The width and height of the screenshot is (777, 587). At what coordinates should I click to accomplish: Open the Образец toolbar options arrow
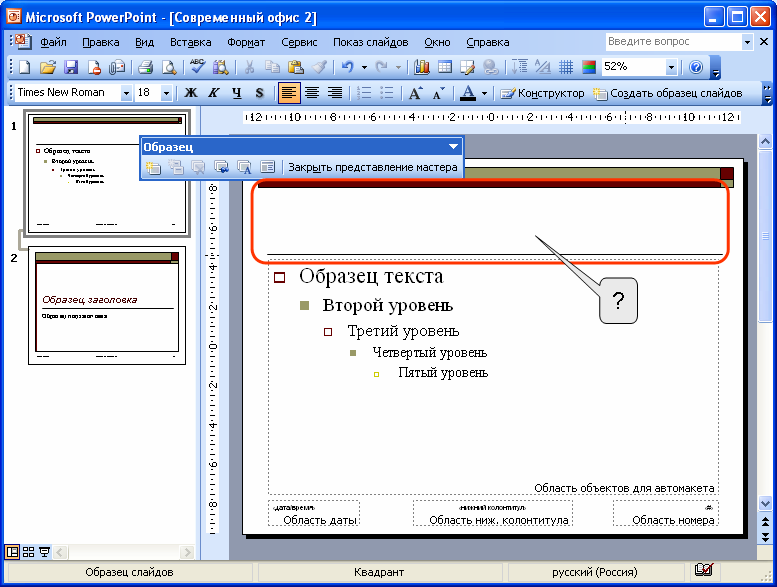pos(453,147)
